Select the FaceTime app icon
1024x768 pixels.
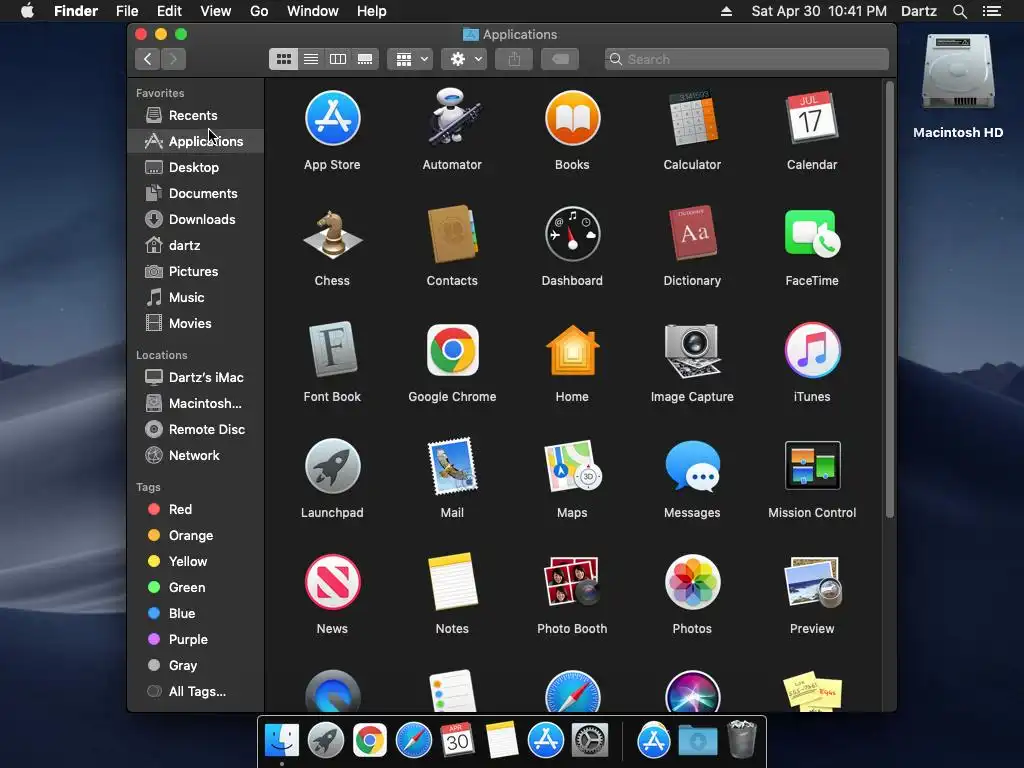coord(812,233)
